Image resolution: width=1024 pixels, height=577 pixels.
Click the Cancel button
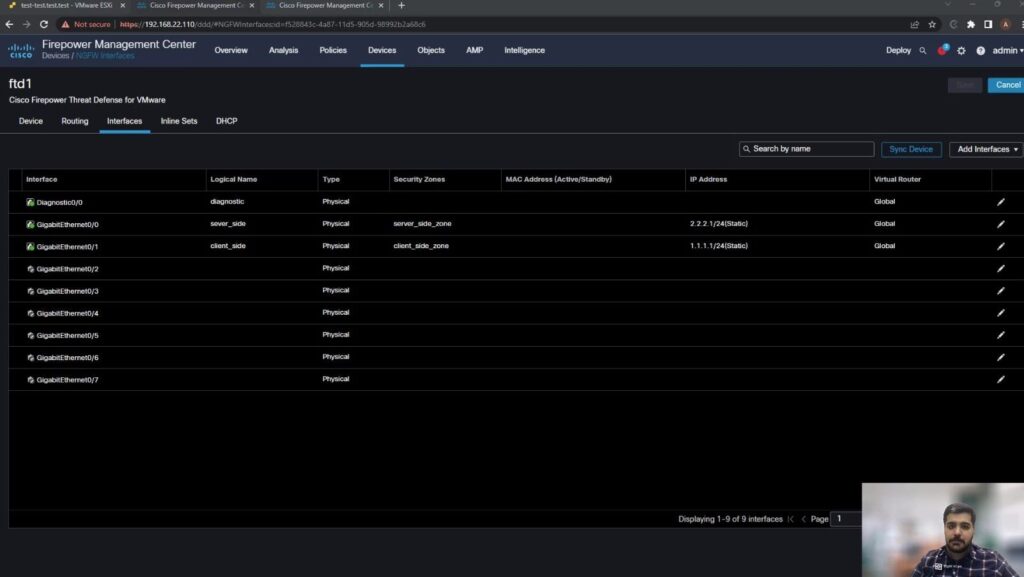(x=1006, y=85)
